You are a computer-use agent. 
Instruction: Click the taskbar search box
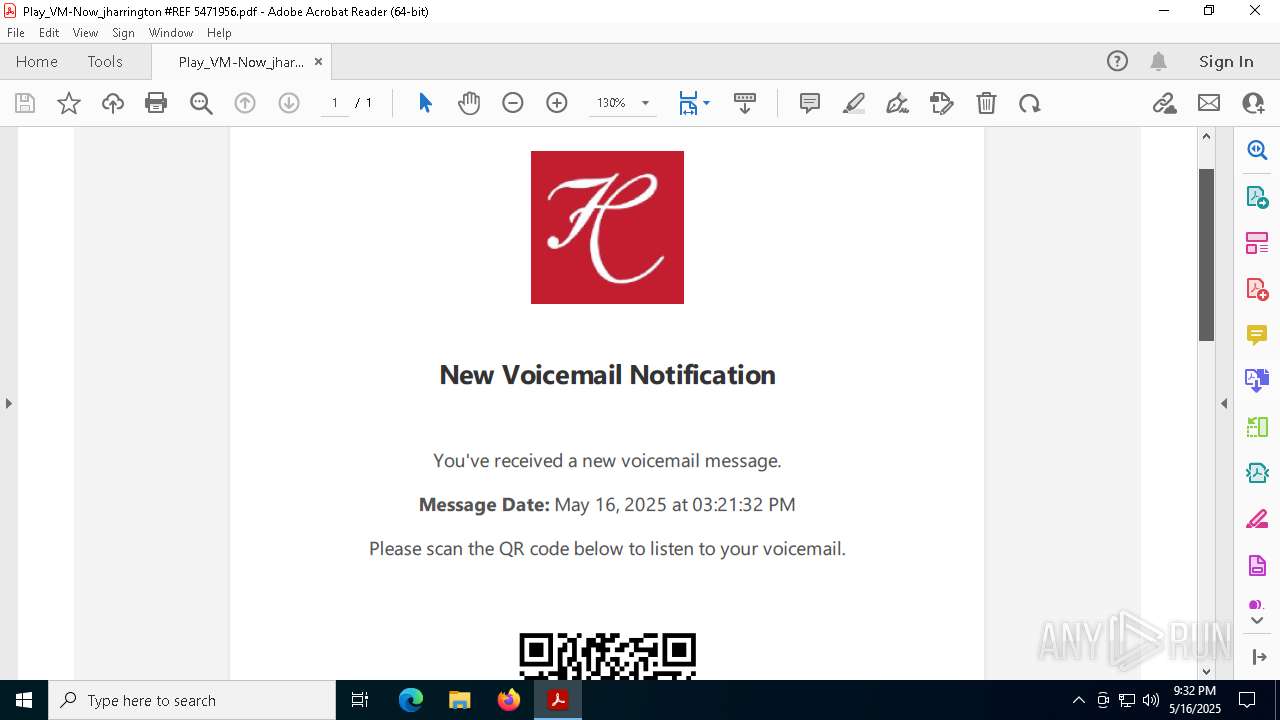click(192, 700)
